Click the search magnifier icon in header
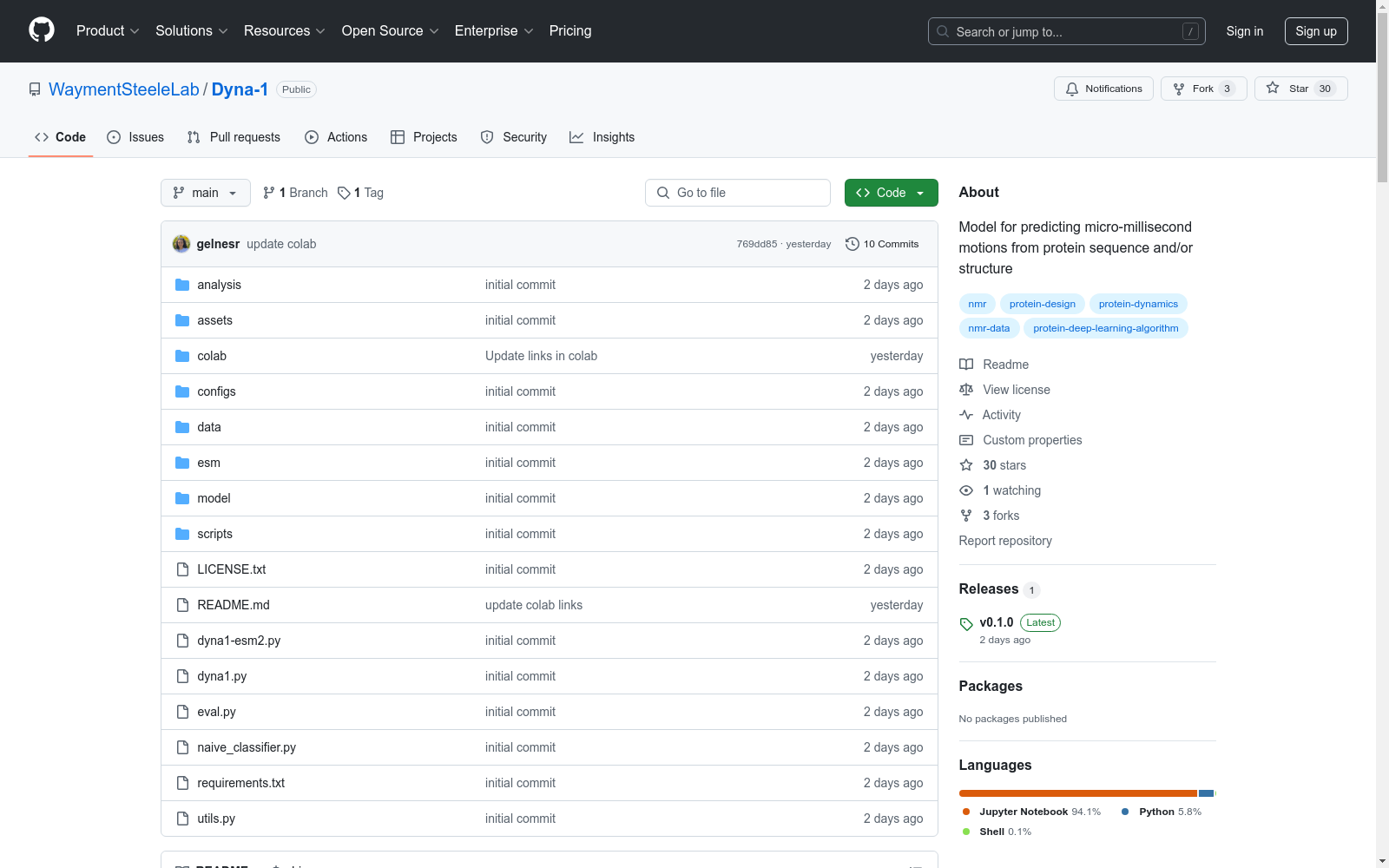Screen dimensions: 1389x868 pyautogui.click(x=943, y=31)
